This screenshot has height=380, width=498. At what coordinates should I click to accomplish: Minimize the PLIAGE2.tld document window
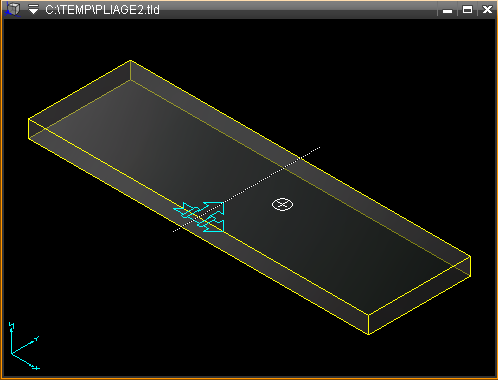click(x=447, y=10)
